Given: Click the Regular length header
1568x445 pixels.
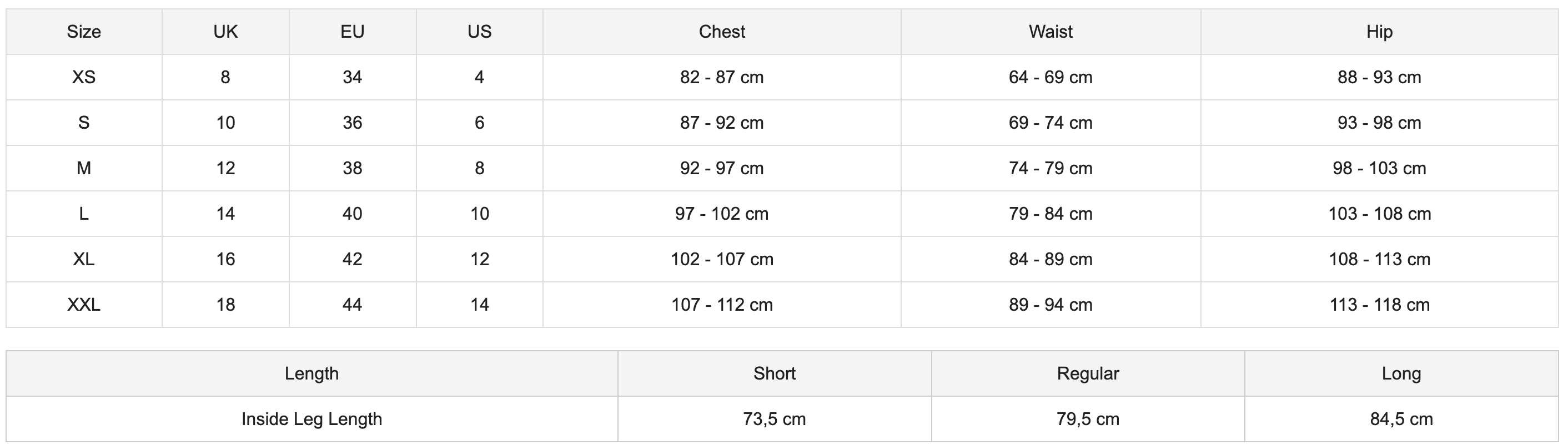Looking at the screenshot, I should click(1088, 373).
